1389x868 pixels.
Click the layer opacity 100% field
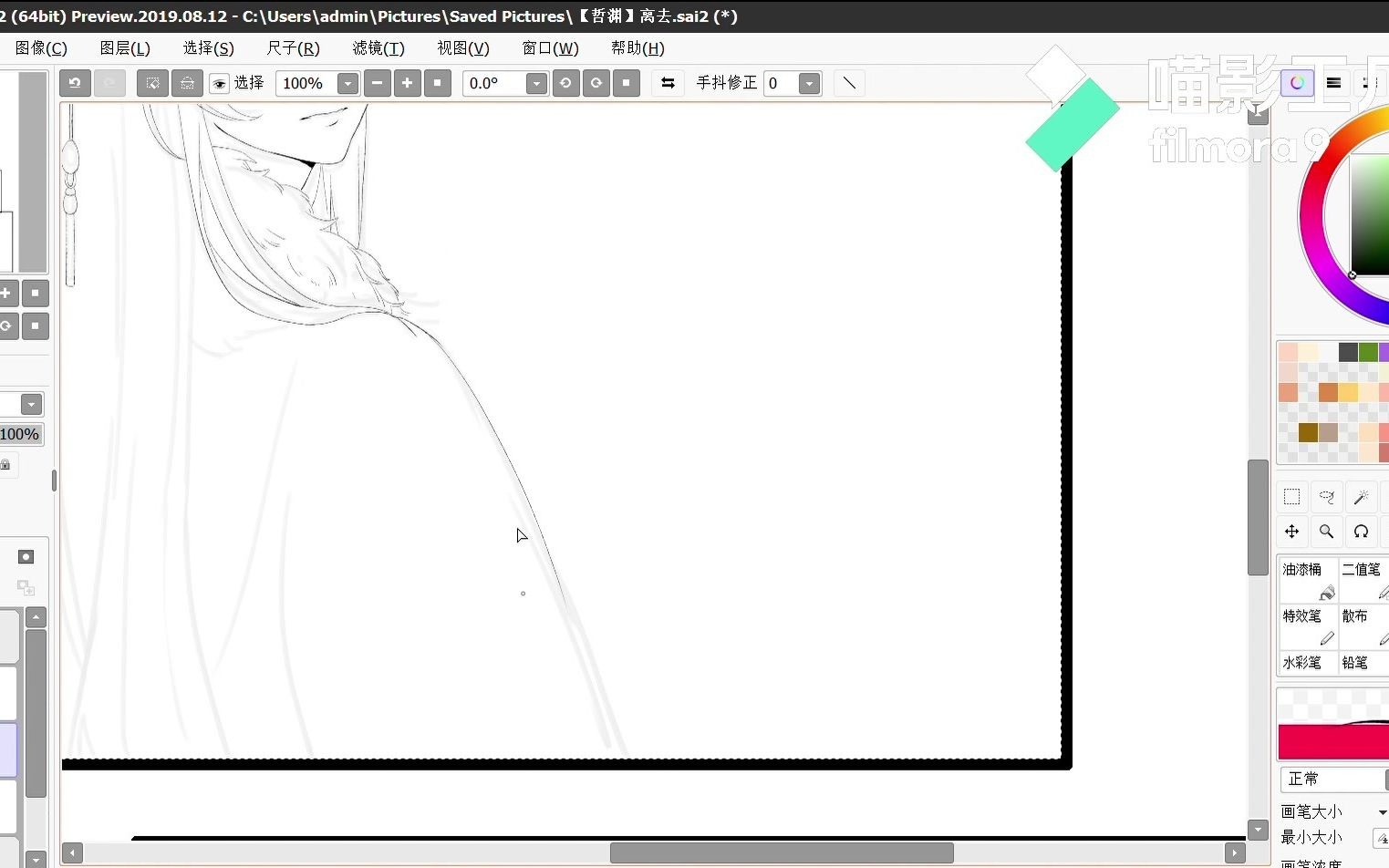click(20, 434)
